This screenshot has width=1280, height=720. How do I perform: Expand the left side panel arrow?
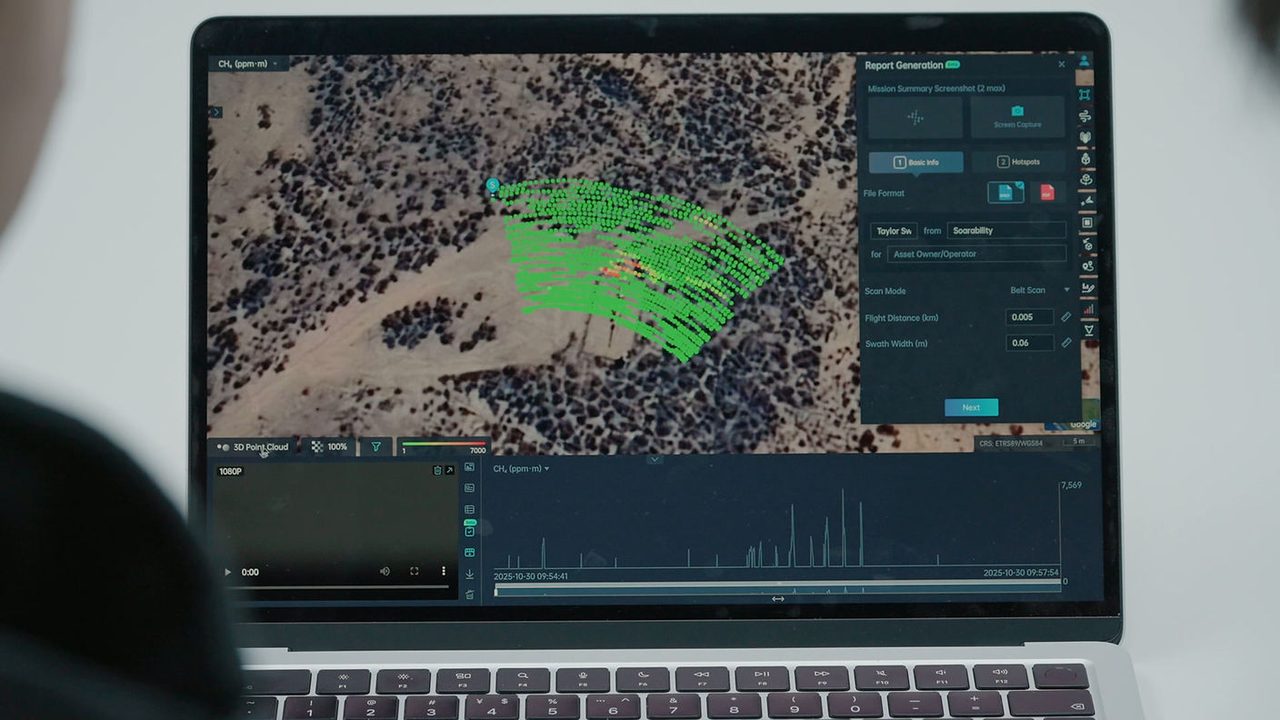pyautogui.click(x=215, y=112)
